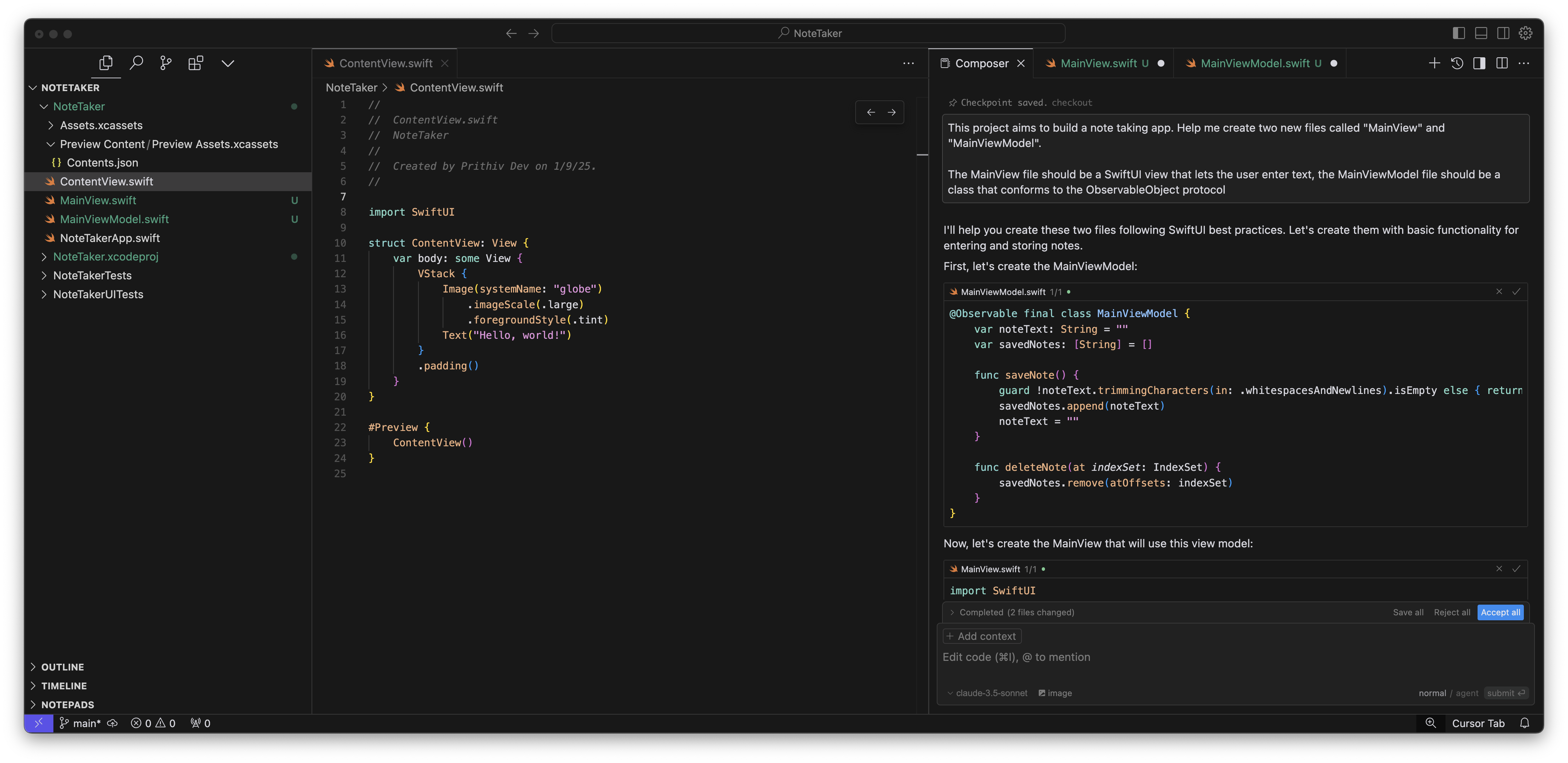Start a new Composer chat with the plus icon

click(x=1434, y=63)
